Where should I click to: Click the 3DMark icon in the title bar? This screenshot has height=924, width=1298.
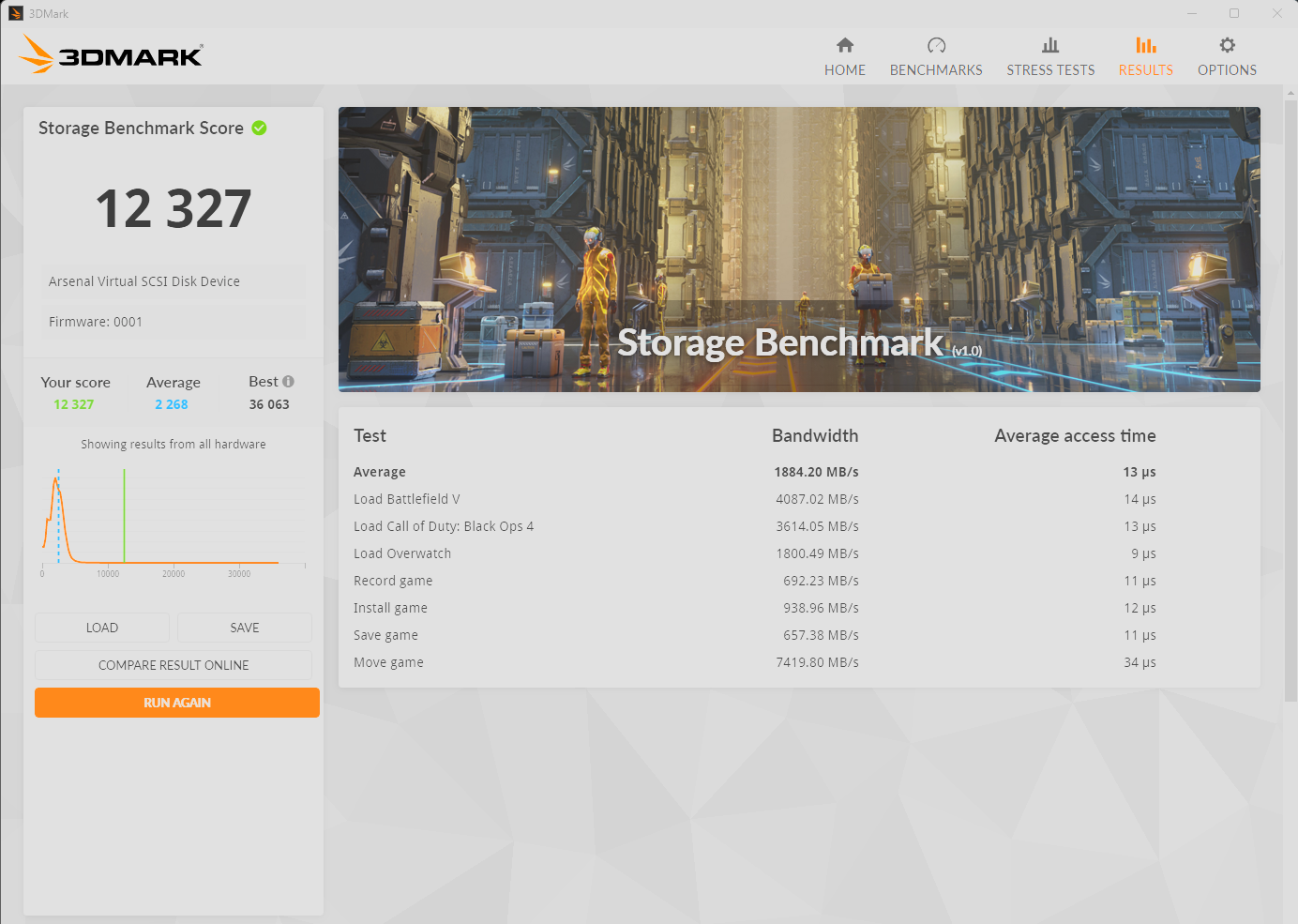coord(15,13)
